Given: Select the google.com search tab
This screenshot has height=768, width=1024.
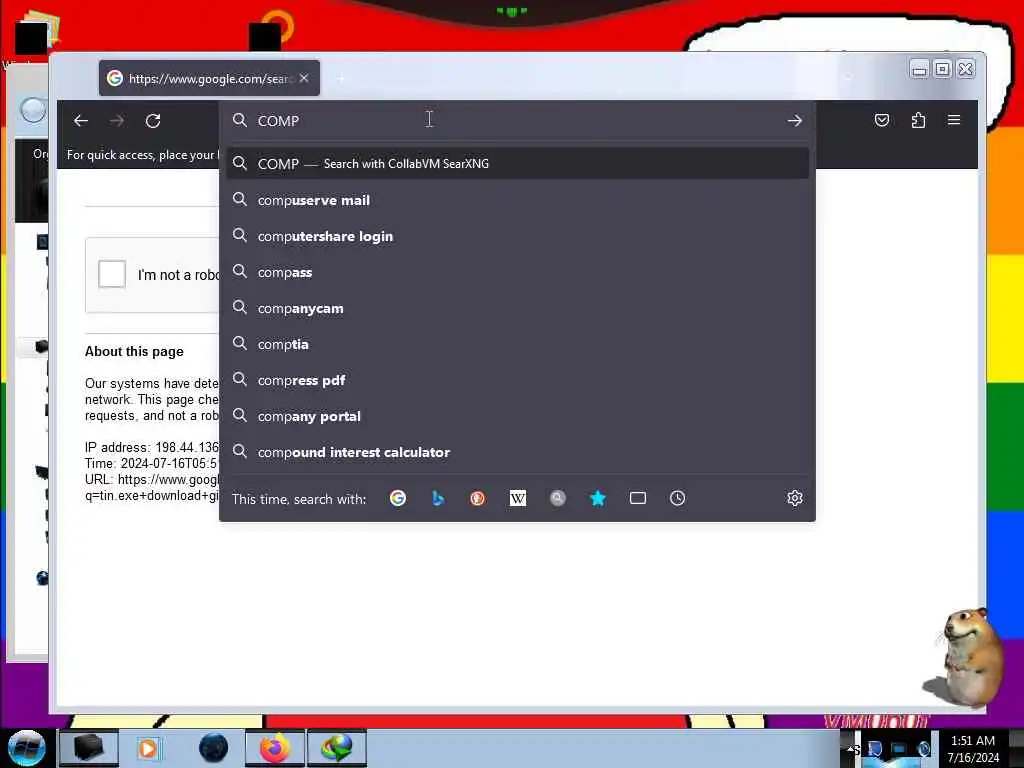Looking at the screenshot, I should (209, 78).
